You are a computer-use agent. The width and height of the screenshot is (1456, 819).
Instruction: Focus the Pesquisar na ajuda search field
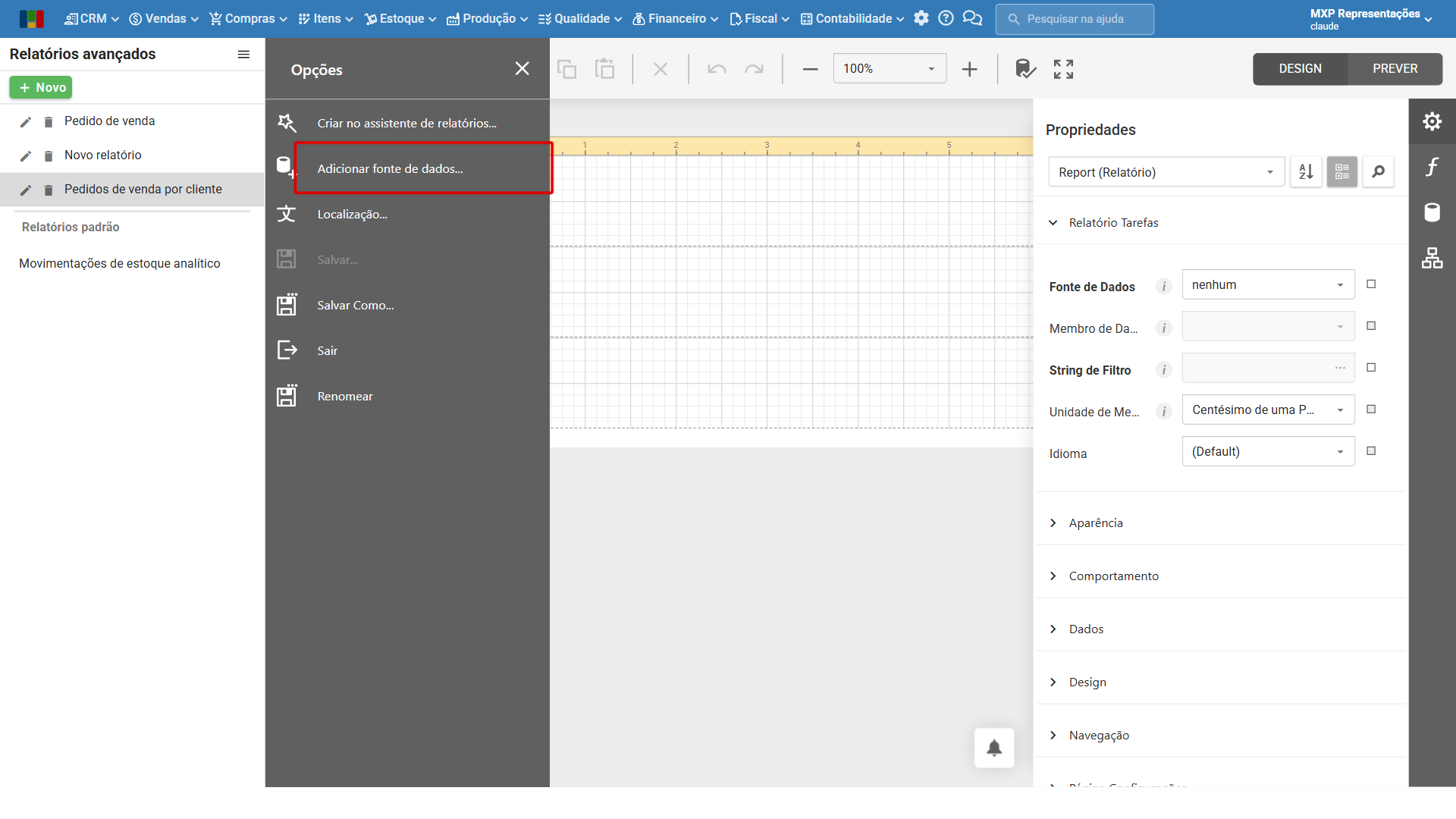point(1075,19)
